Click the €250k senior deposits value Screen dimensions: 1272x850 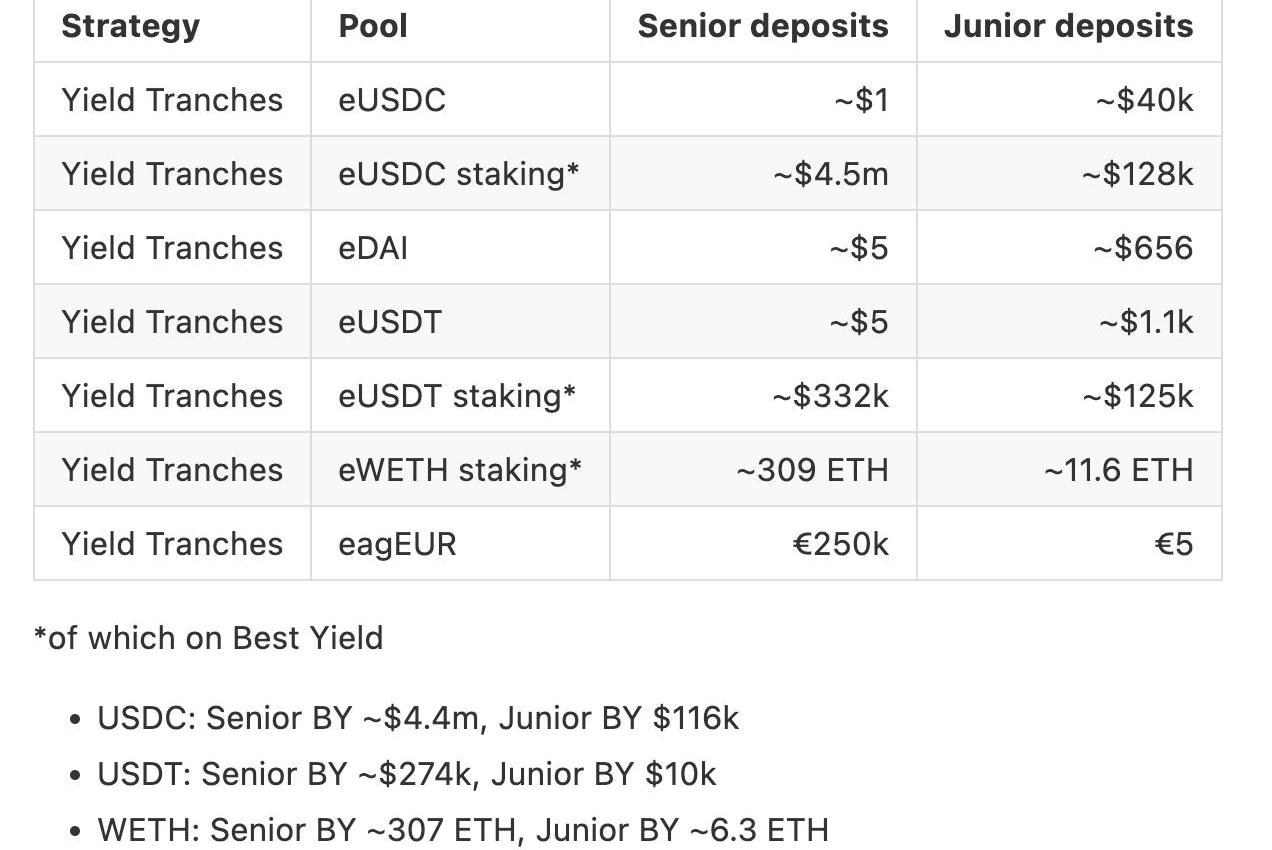(840, 544)
